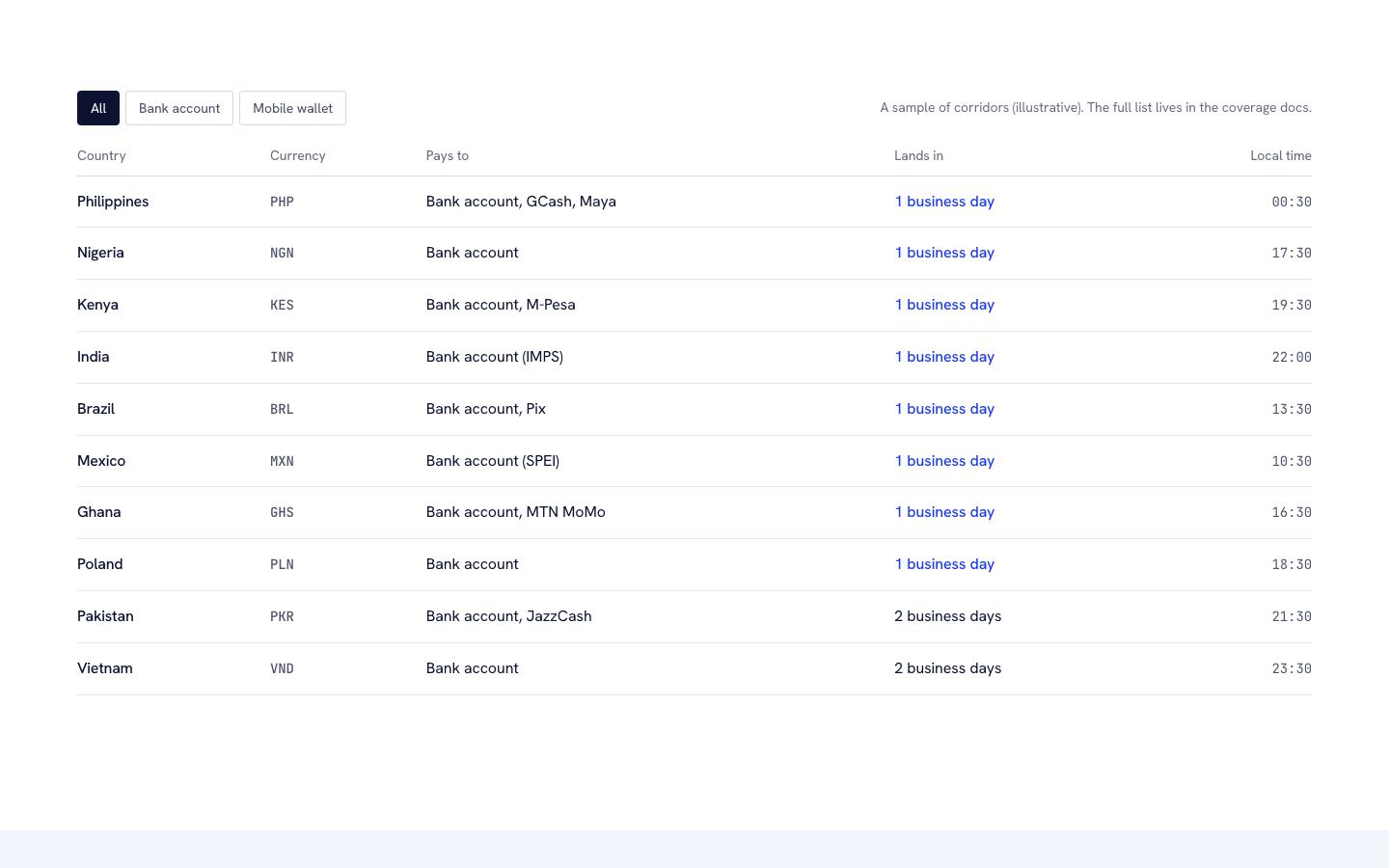Select the All filter button
Image resolution: width=1389 pixels, height=868 pixels.
point(98,108)
